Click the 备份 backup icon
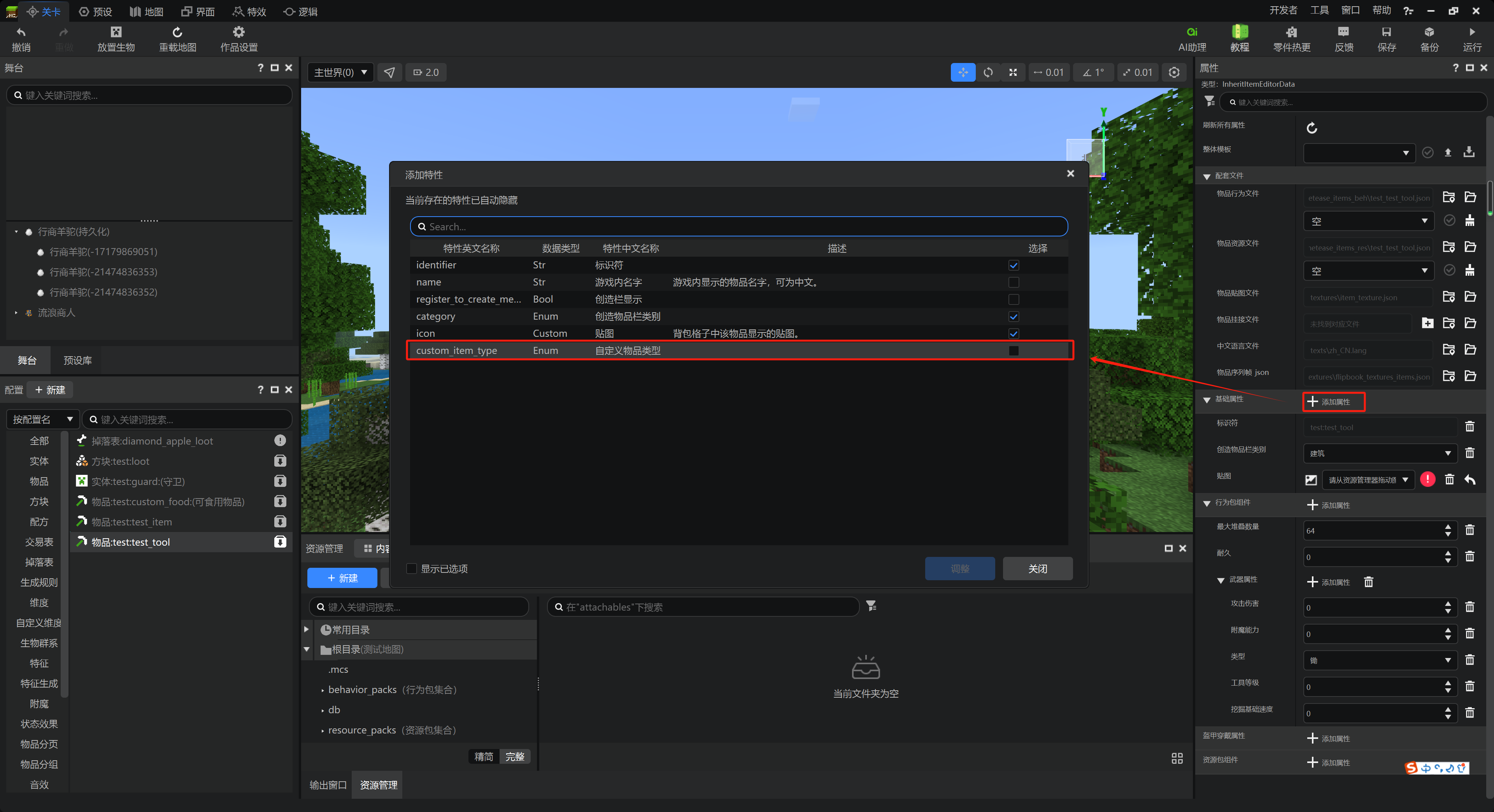Viewport: 1494px width, 812px height. pos(1429,32)
